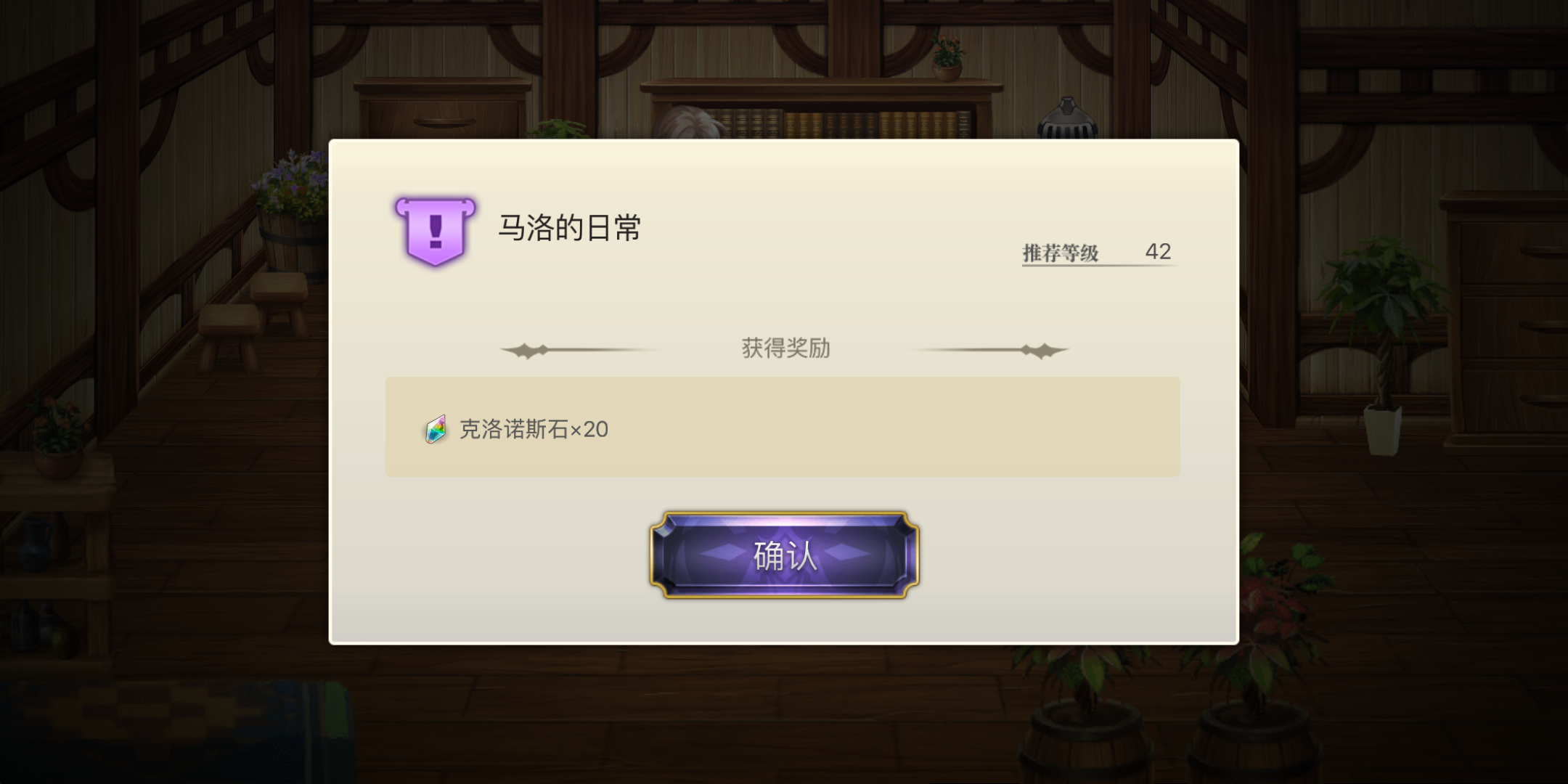1568x784 pixels.
Task: Click the flower pot on top shelf
Action: (947, 58)
